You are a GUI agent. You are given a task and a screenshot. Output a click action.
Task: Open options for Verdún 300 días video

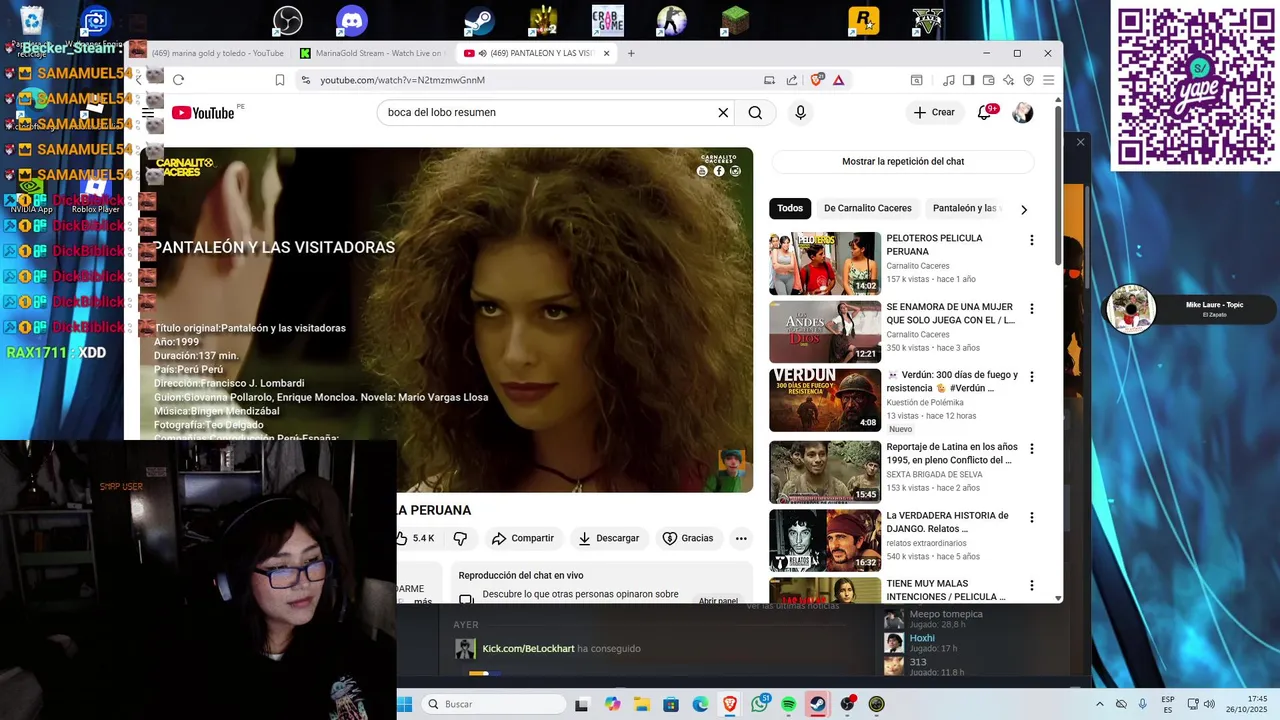pyautogui.click(x=1031, y=377)
